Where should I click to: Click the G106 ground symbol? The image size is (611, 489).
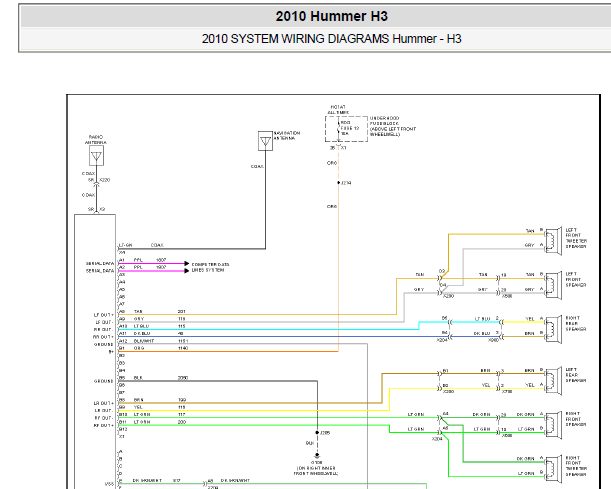317,456
